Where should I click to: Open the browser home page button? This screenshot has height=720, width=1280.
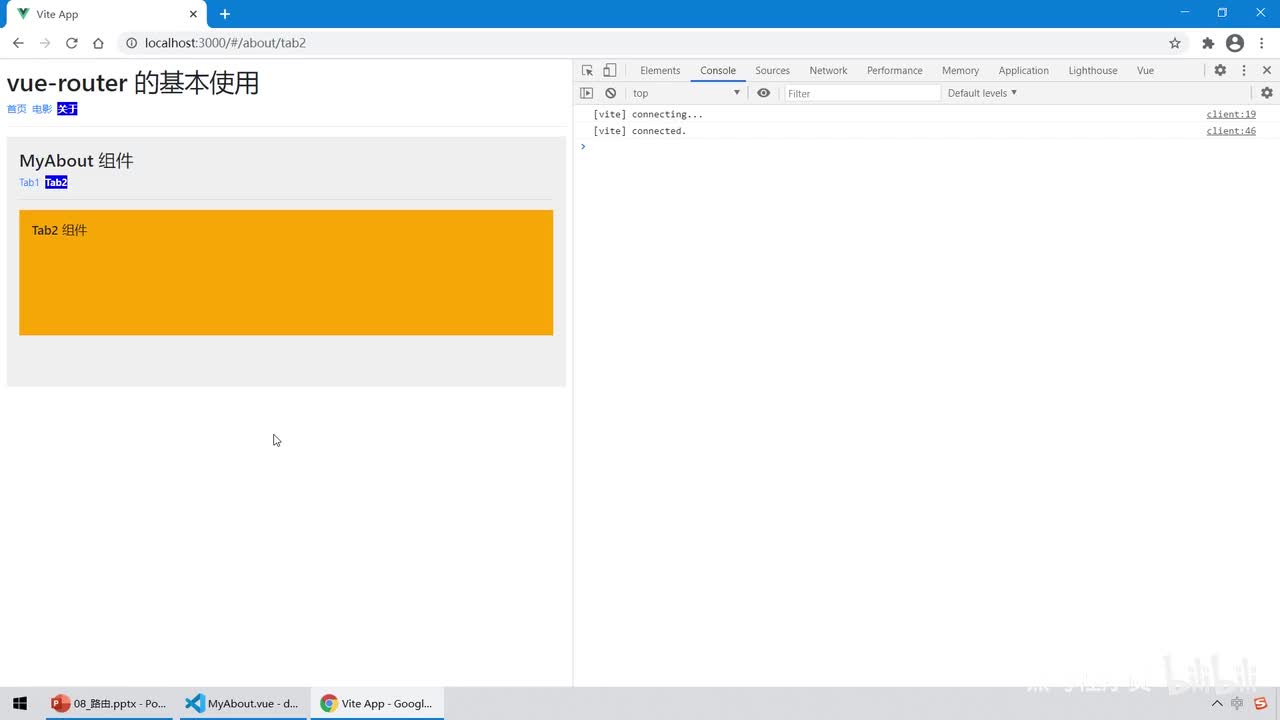(98, 43)
